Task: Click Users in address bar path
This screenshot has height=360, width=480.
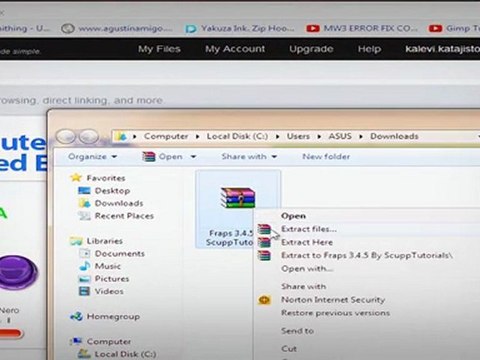Action: pyautogui.click(x=298, y=136)
